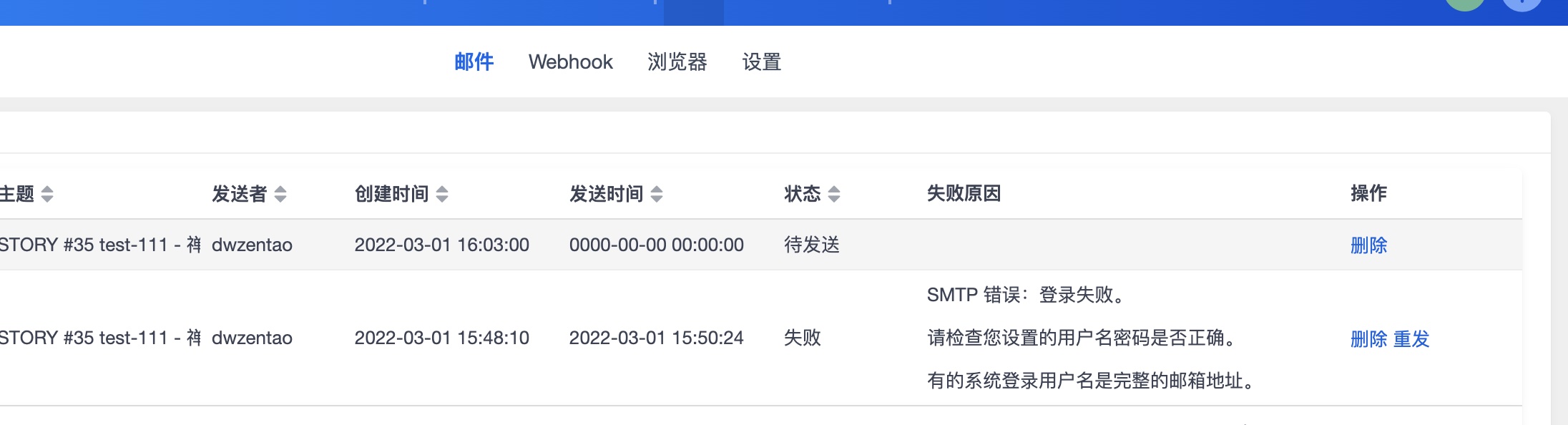Image resolution: width=1568 pixels, height=425 pixels.
Task: Click the 操作 column header
Action: point(1368,193)
